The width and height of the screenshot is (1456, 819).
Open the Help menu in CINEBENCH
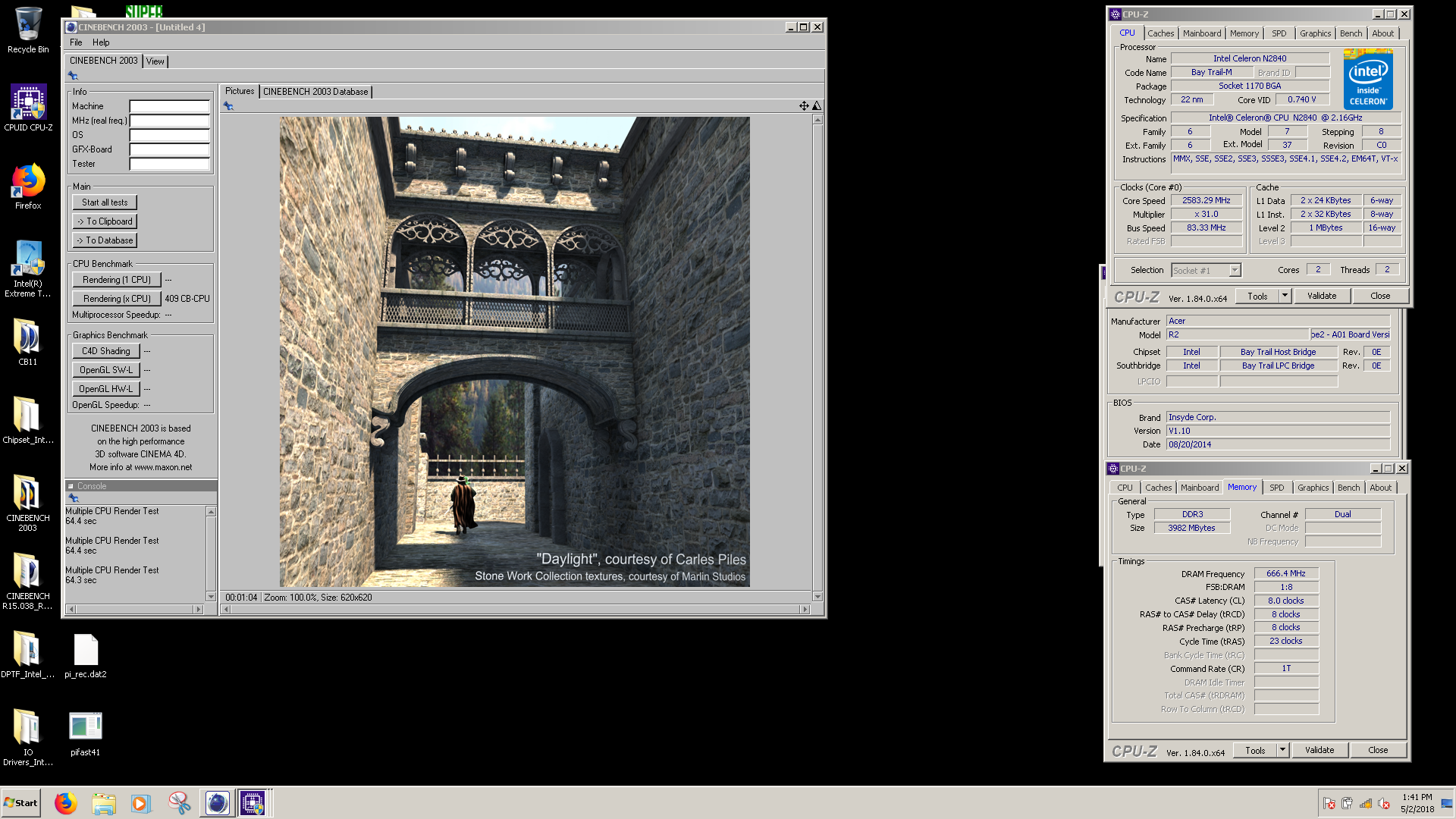click(101, 42)
